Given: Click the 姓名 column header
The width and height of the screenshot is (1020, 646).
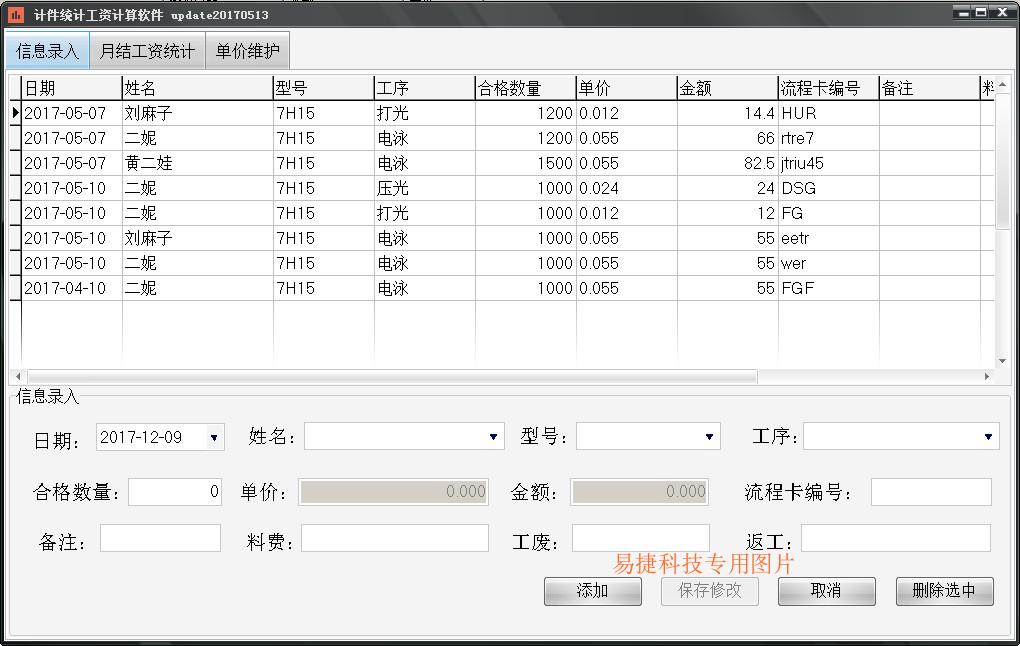Looking at the screenshot, I should click(198, 88).
